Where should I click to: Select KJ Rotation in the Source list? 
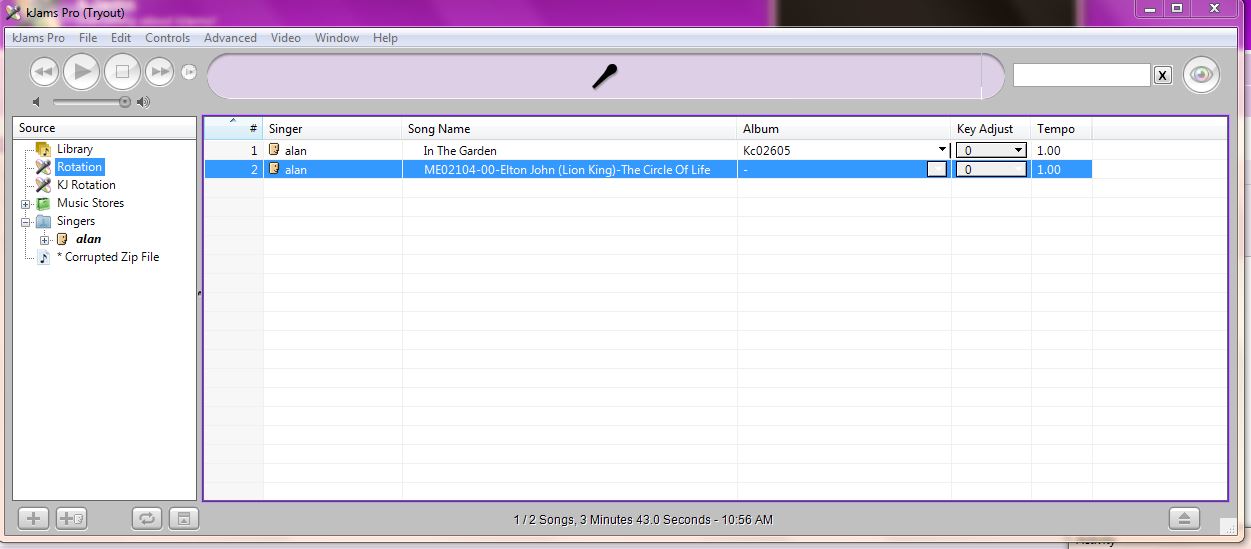tap(86, 185)
